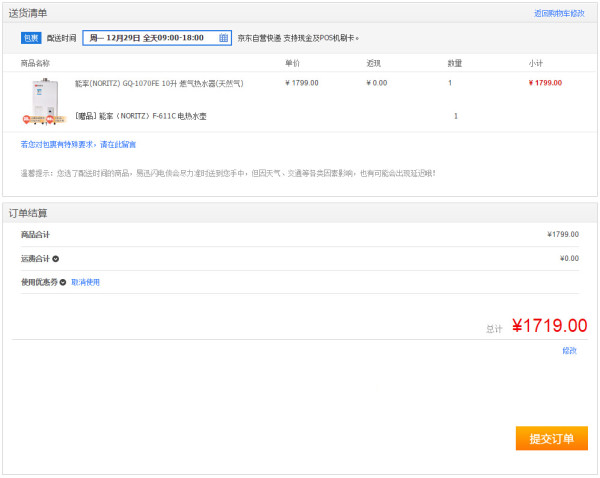Click the blue 包裹 package tag

click(x=31, y=38)
